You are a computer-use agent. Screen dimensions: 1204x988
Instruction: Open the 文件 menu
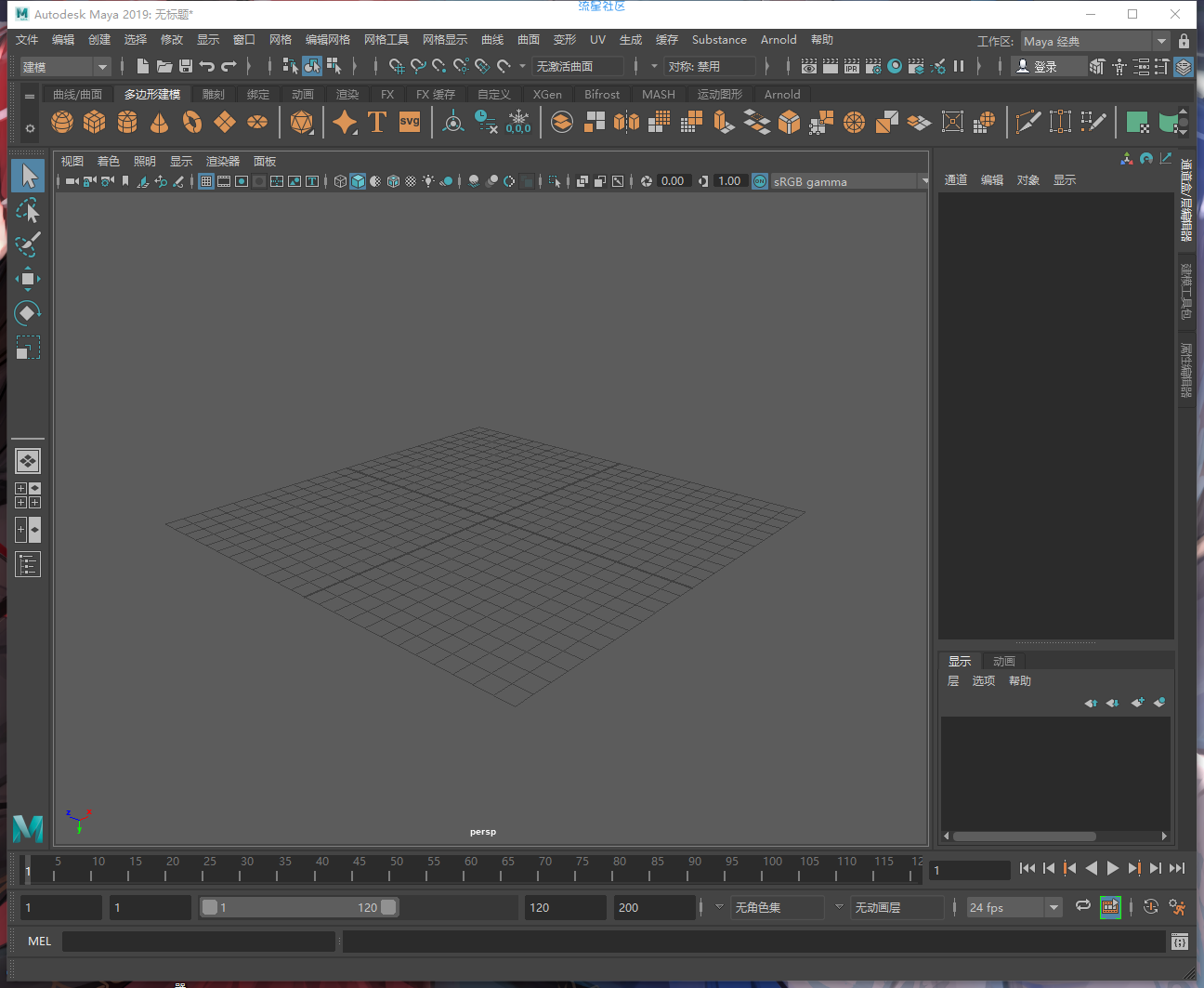27,40
